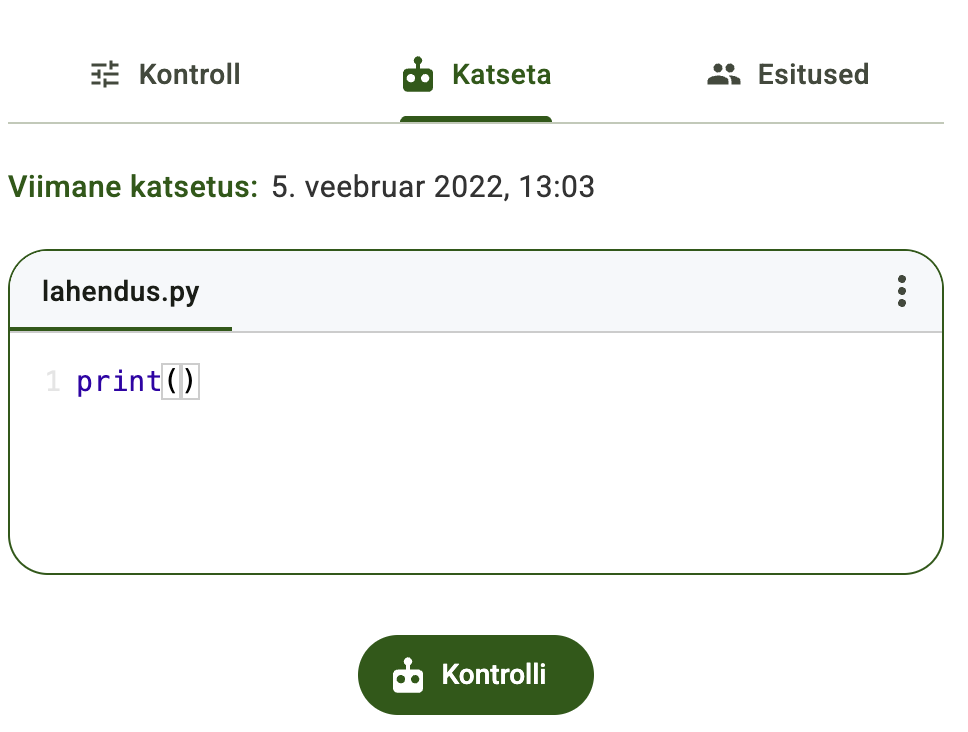
Task: Click the robot icon on Katseta tab
Action: [418, 75]
